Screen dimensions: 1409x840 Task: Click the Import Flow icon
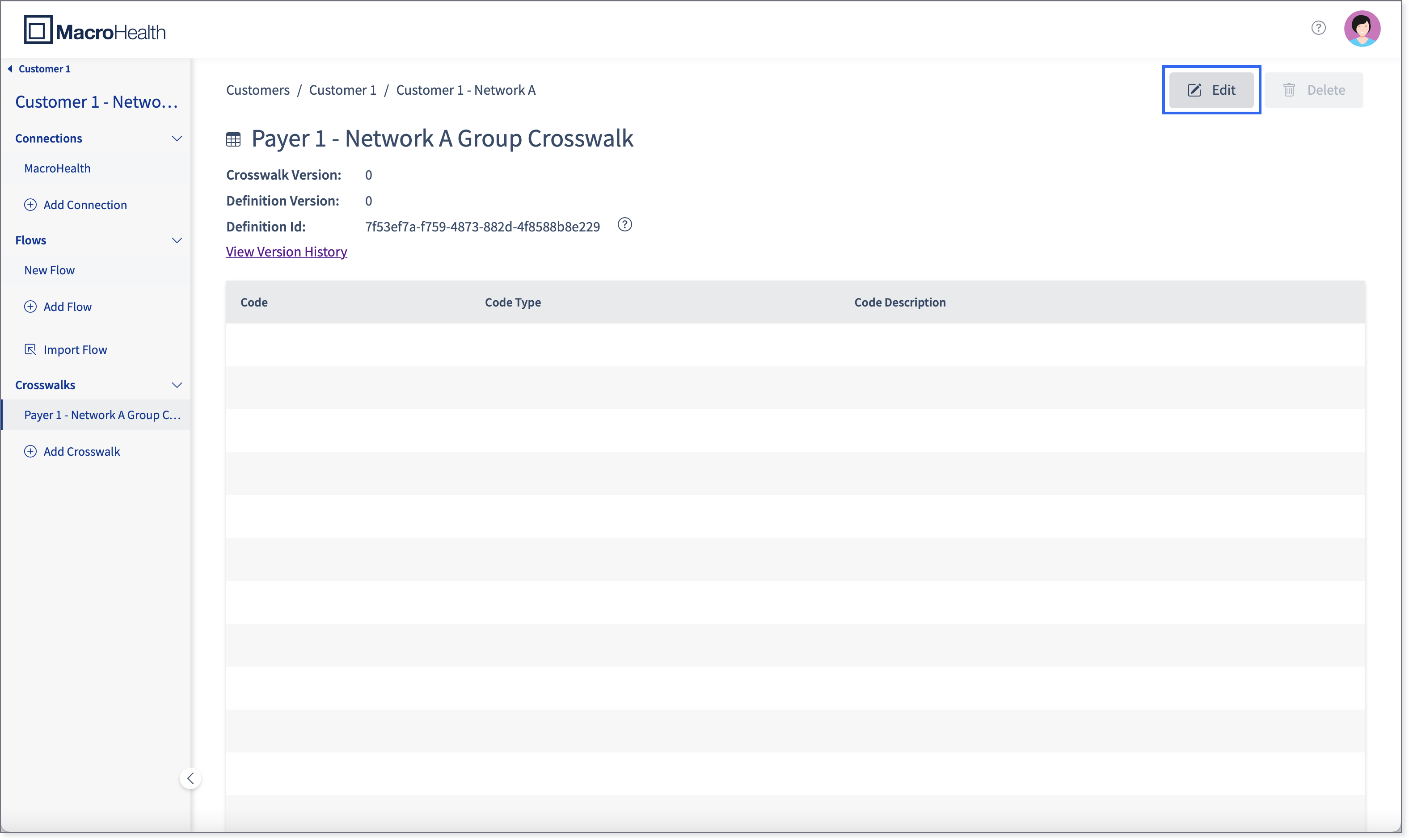coord(30,350)
